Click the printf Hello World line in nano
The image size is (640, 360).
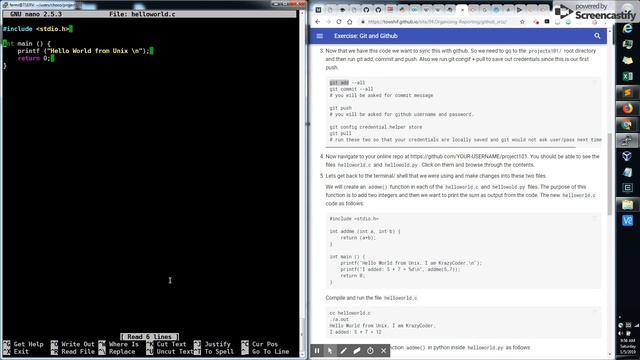pyautogui.click(x=84, y=51)
